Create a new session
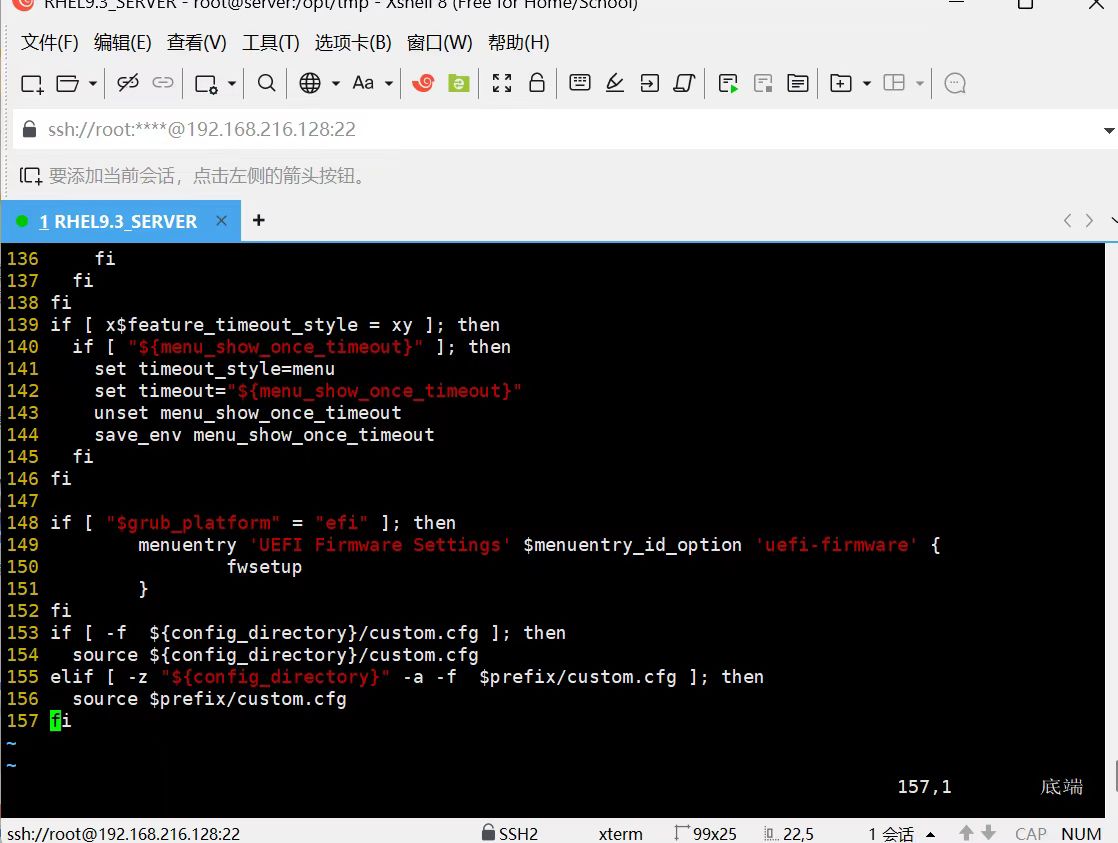The width and height of the screenshot is (1118, 843). pyautogui.click(x=30, y=83)
